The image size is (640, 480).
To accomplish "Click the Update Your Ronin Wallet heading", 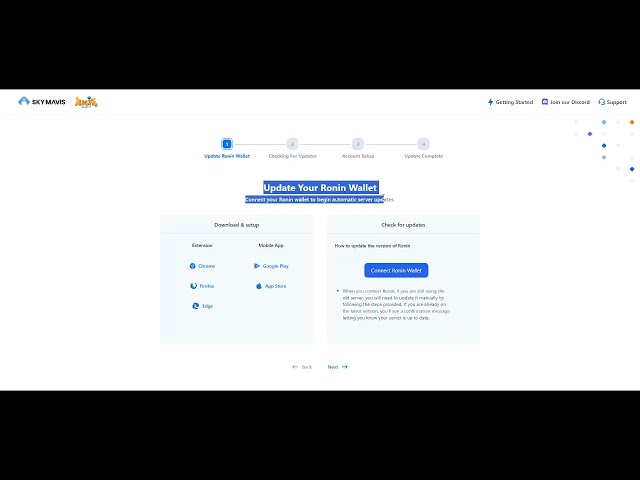I will point(320,188).
